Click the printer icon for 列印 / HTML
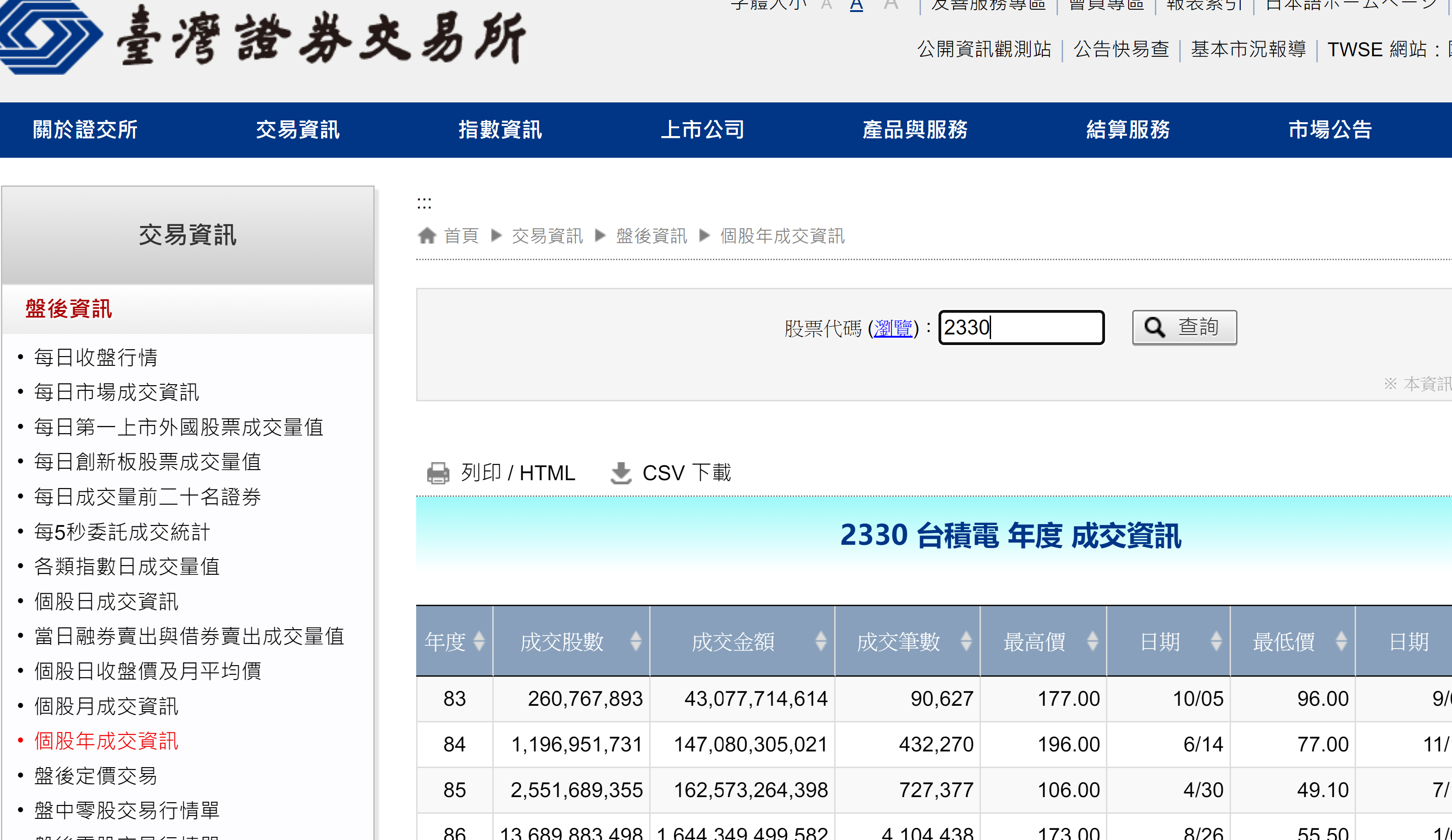 pyautogui.click(x=438, y=473)
